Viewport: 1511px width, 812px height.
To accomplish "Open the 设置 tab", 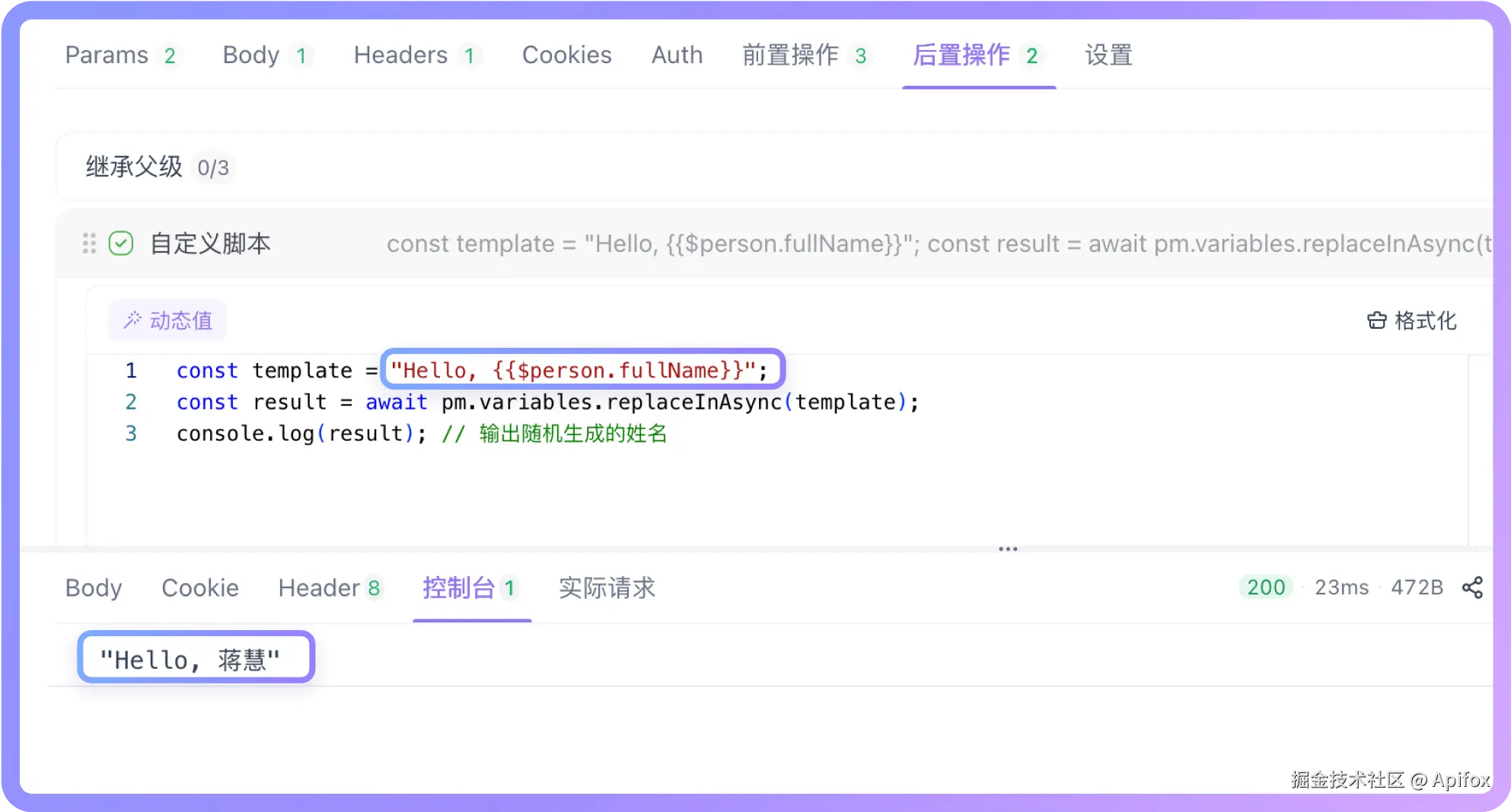I will tap(1108, 55).
